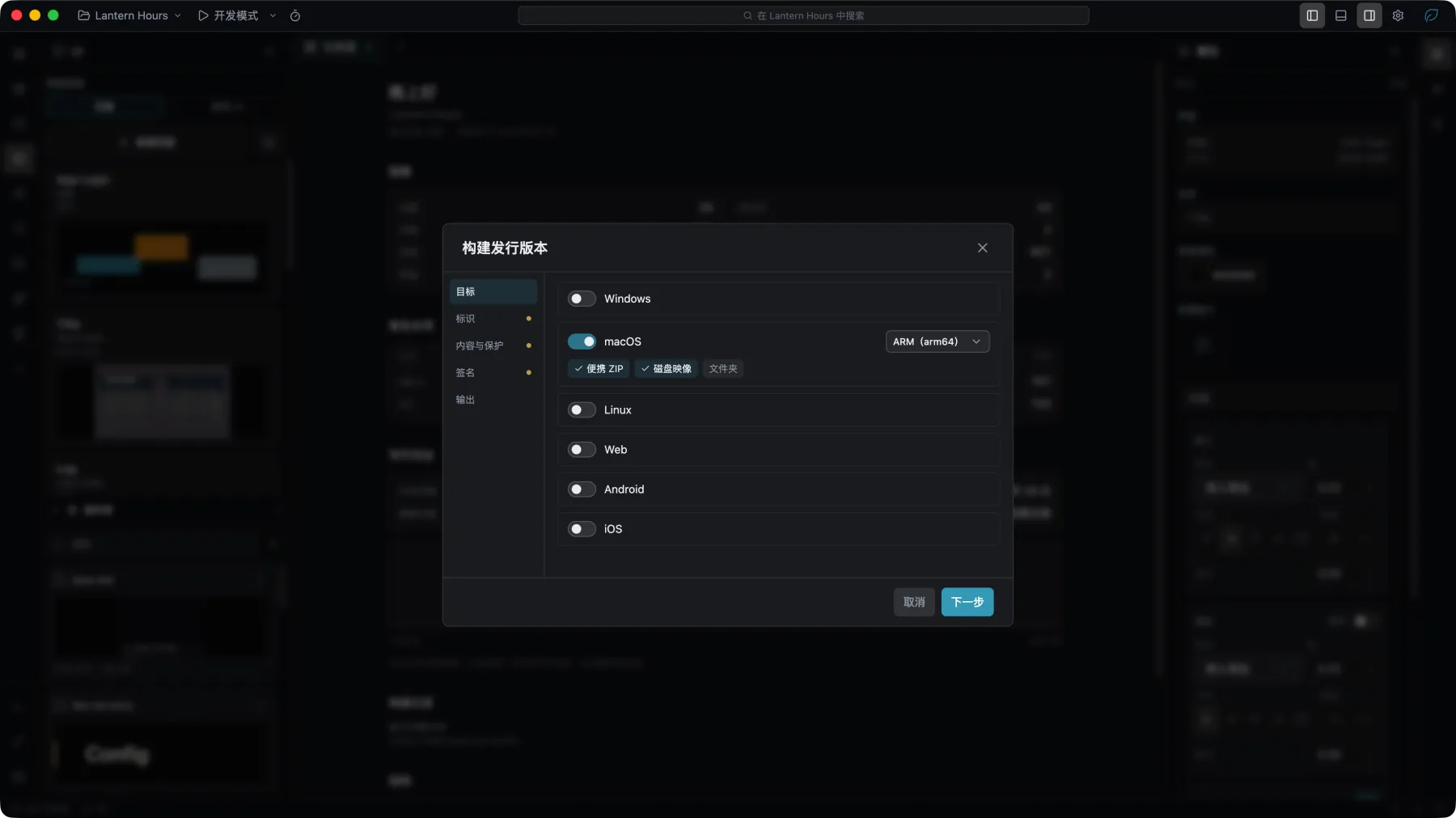Run project in 开发模式
This screenshot has height=818, width=1456.
[228, 15]
